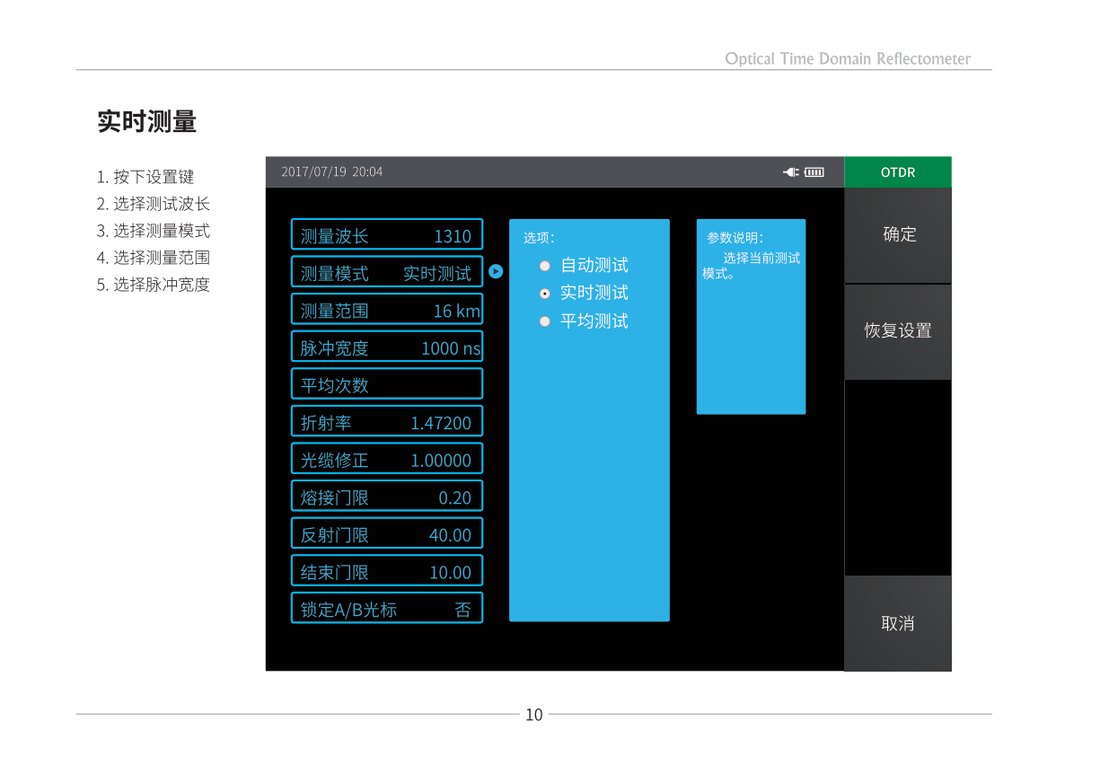Click step text 2. 选择测试波长
Viewport: 1100px width, 774px height.
pos(153,203)
